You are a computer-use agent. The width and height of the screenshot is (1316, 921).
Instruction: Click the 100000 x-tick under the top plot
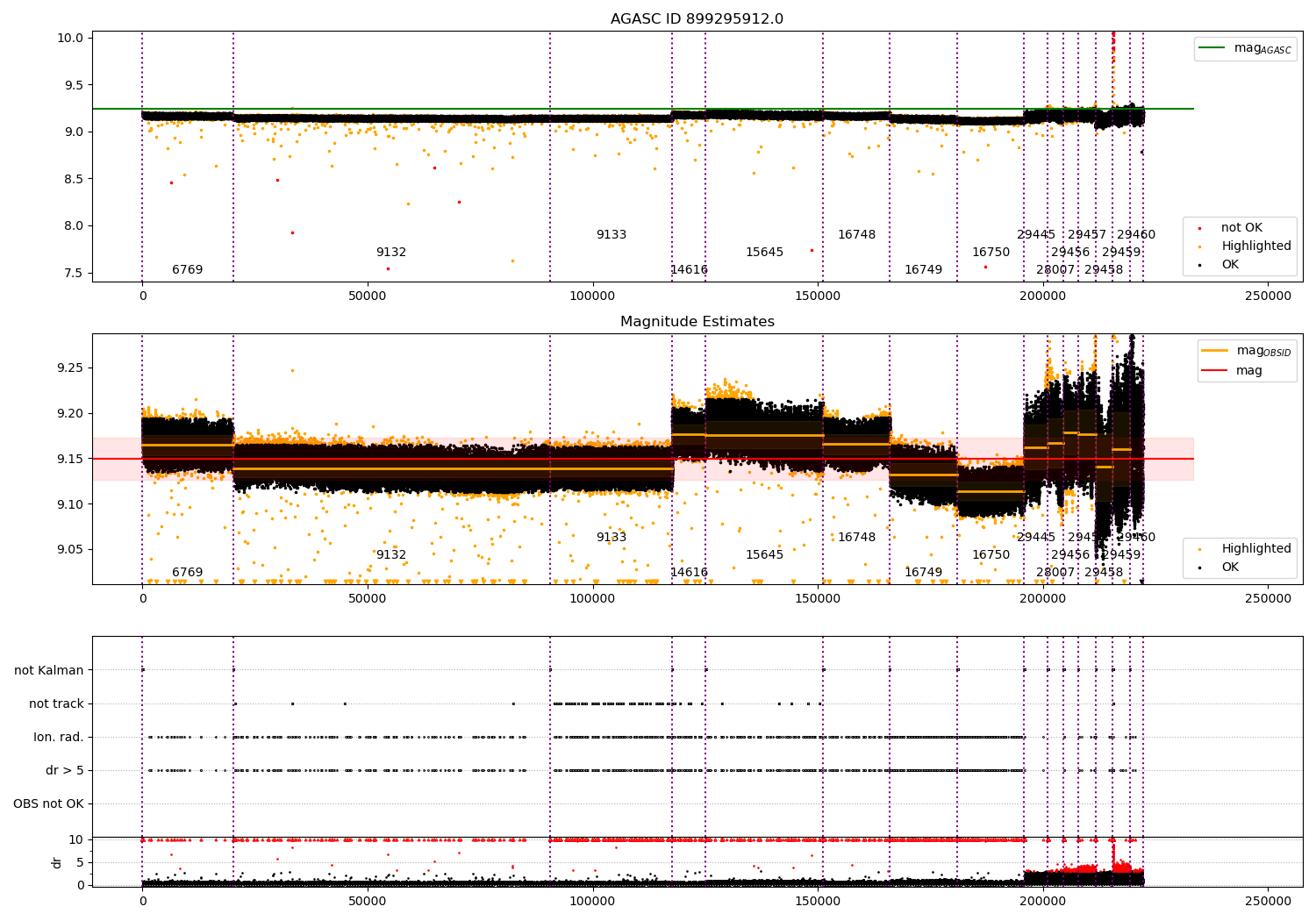tap(593, 296)
